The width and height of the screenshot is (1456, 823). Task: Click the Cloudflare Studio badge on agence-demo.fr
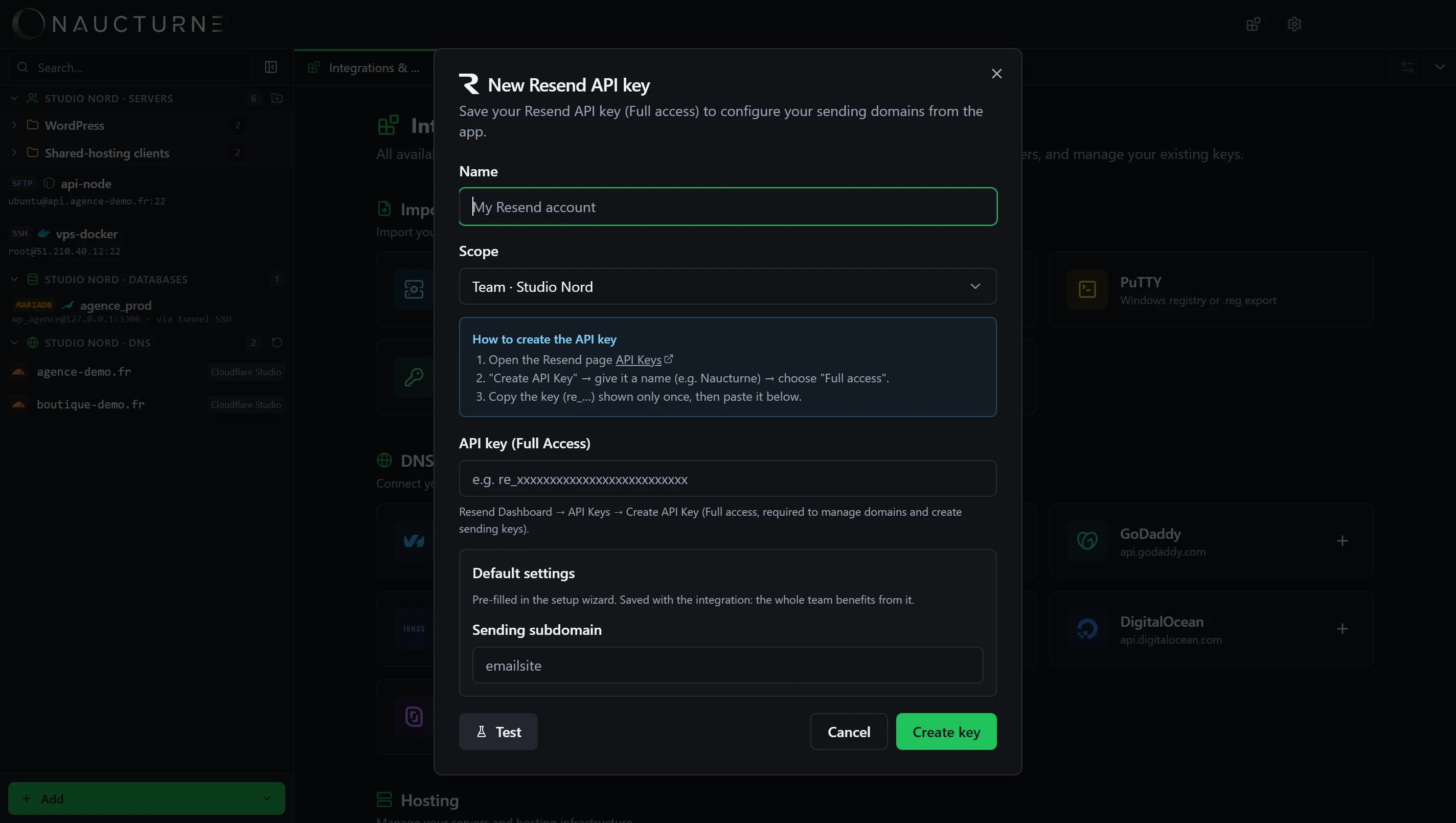[246, 372]
